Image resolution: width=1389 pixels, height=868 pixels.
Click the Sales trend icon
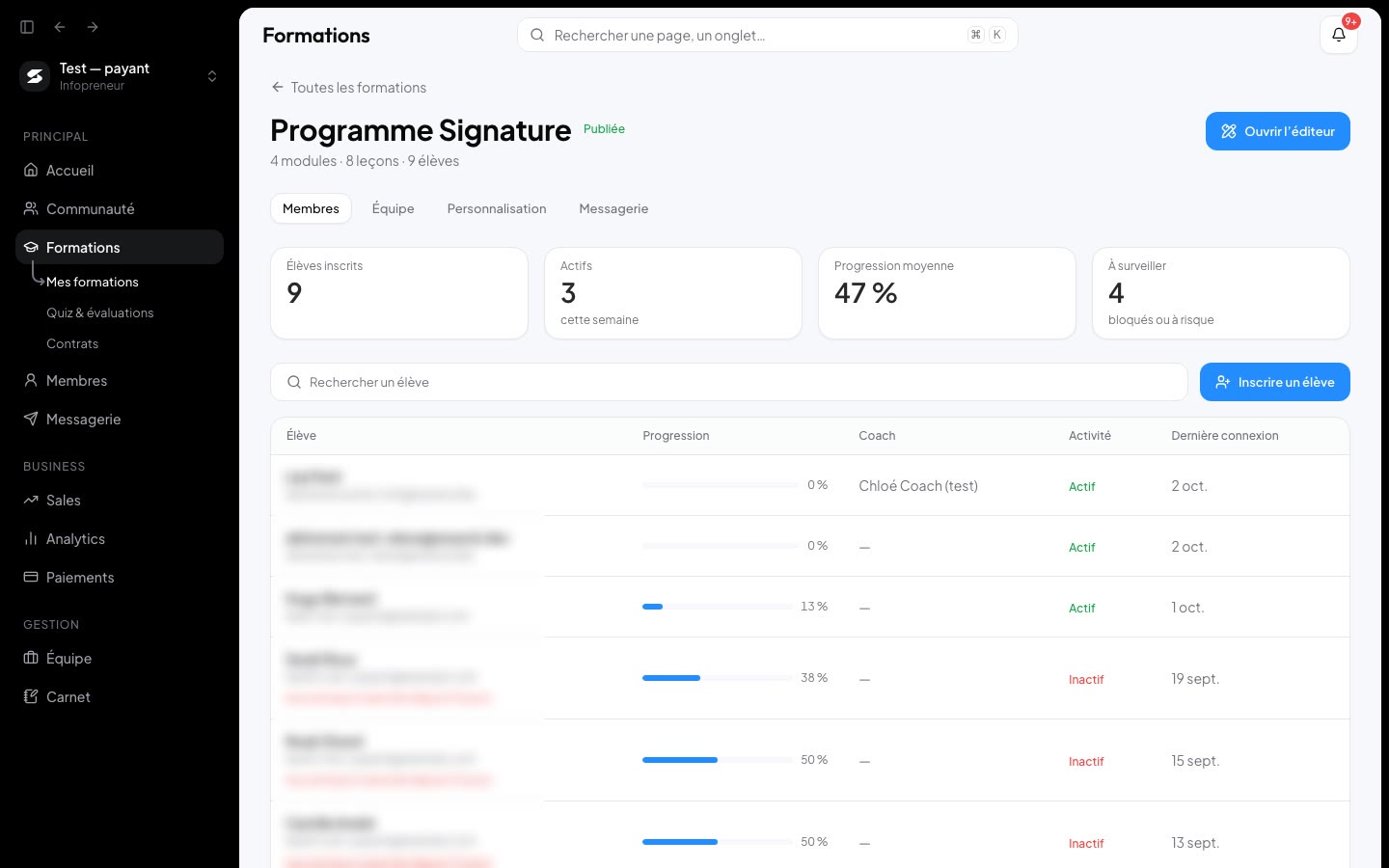(31, 500)
